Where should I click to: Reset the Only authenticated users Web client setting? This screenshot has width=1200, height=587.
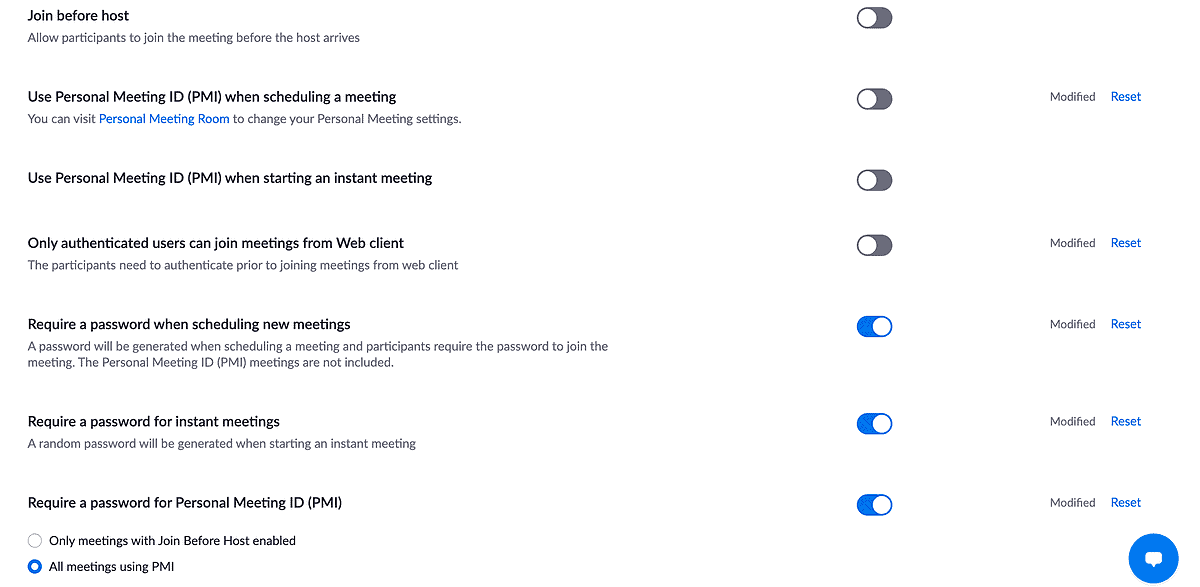[x=1126, y=243]
